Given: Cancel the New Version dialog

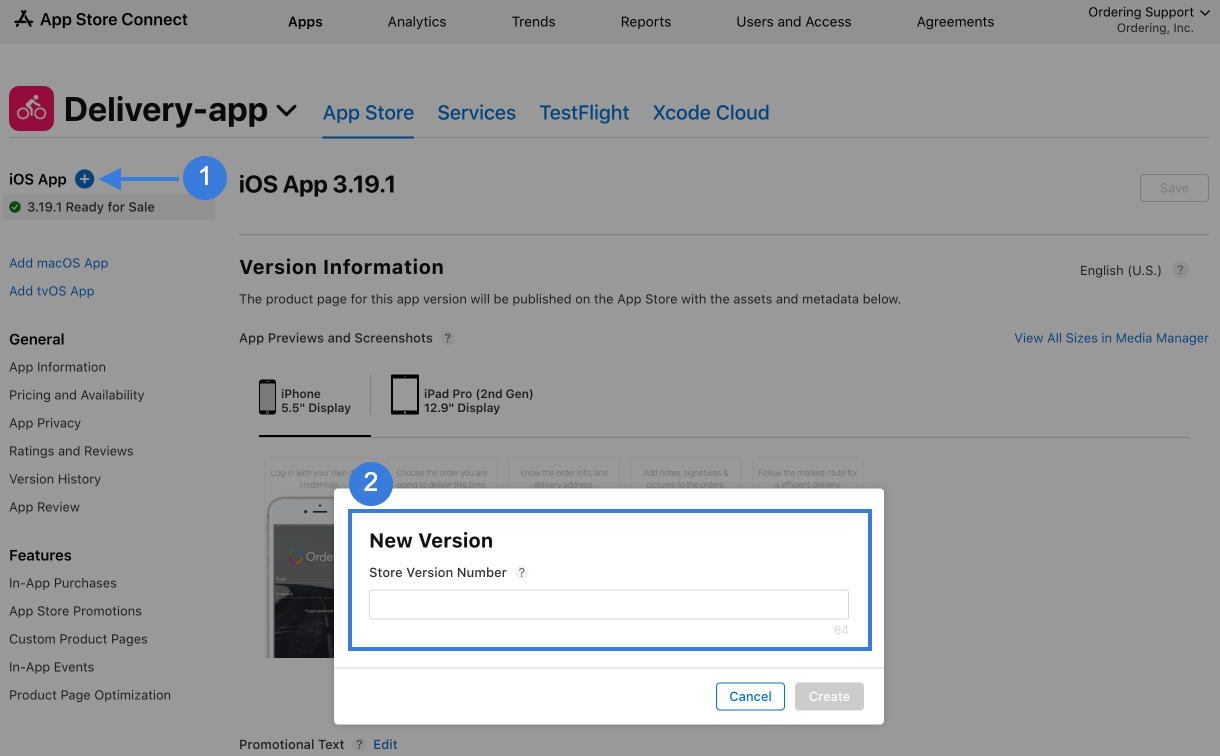Looking at the screenshot, I should tap(750, 696).
